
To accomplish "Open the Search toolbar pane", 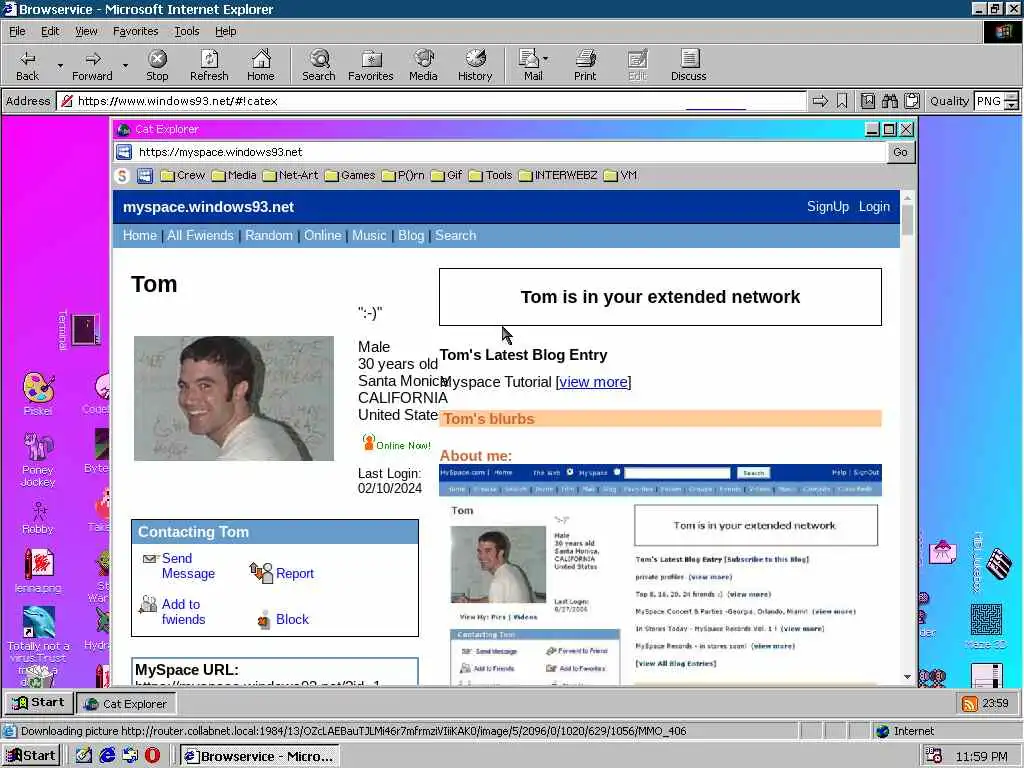I will (x=319, y=65).
